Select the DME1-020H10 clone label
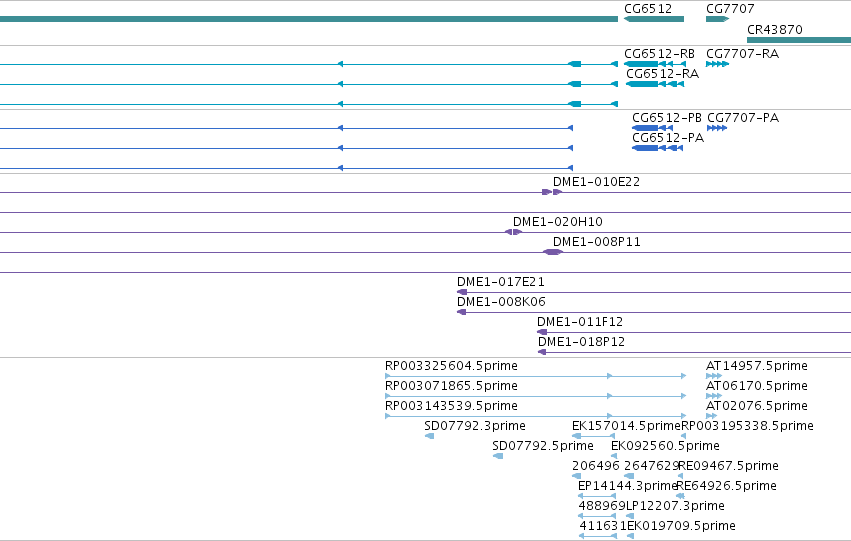This screenshot has height=541, width=851. tap(558, 222)
